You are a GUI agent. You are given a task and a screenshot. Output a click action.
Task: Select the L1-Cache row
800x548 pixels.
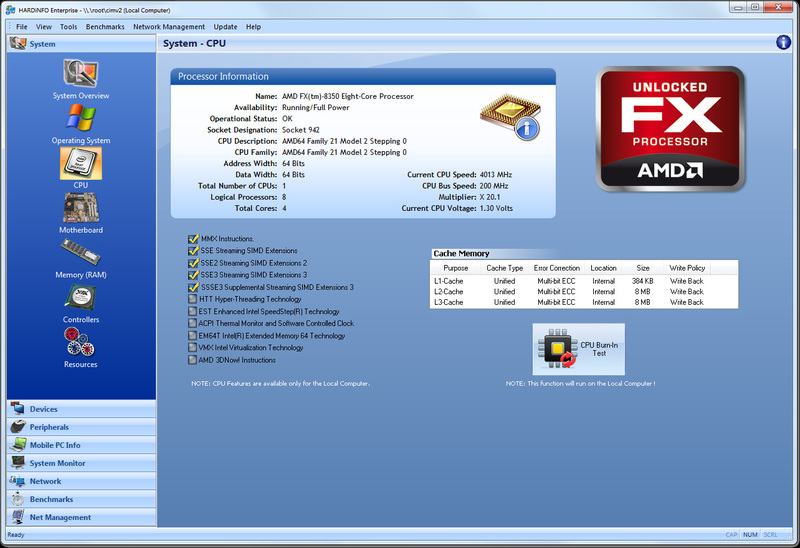584,281
